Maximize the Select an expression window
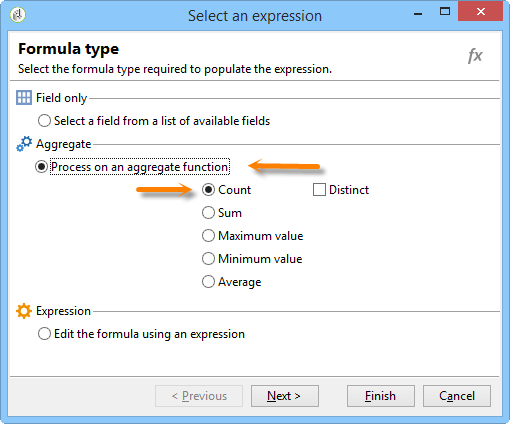Image resolution: width=523 pixels, height=438 pixels. (x=445, y=12)
